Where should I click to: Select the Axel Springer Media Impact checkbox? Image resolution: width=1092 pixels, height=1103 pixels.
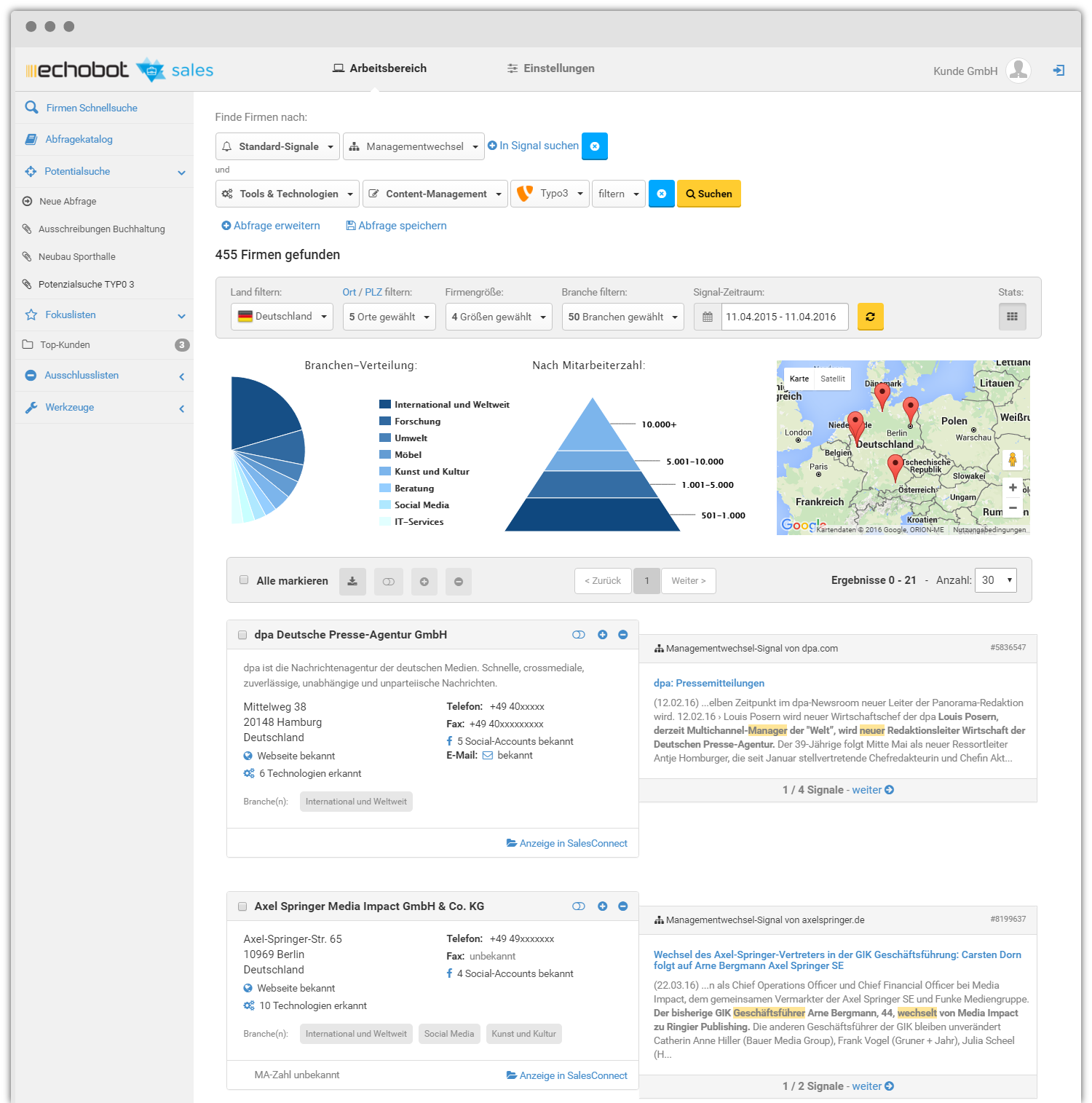click(x=242, y=906)
